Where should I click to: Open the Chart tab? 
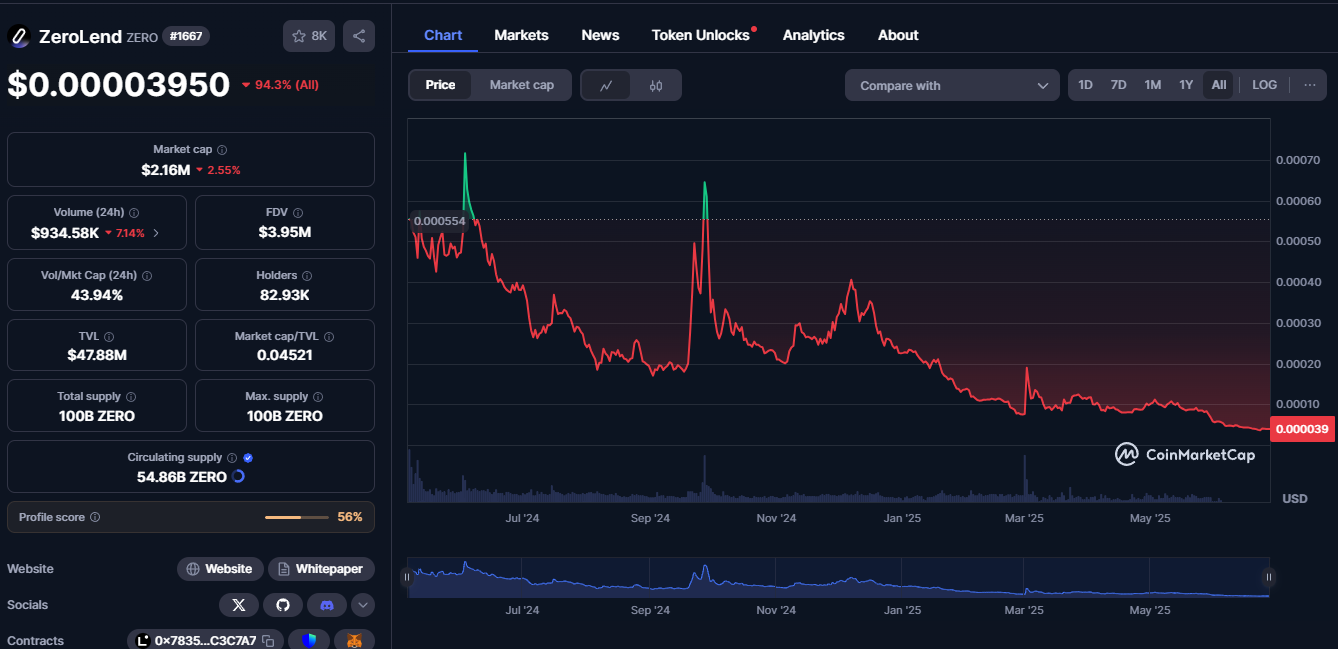click(443, 35)
